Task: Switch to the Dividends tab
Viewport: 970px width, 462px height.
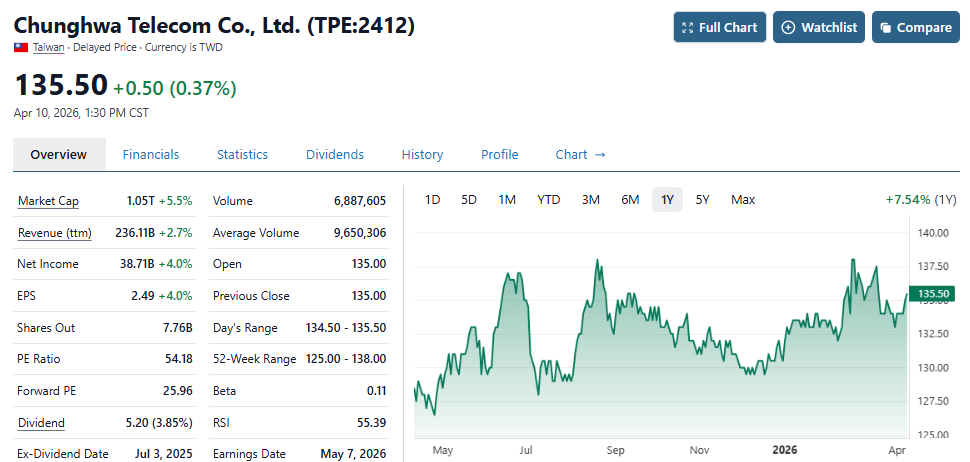Action: coord(335,155)
